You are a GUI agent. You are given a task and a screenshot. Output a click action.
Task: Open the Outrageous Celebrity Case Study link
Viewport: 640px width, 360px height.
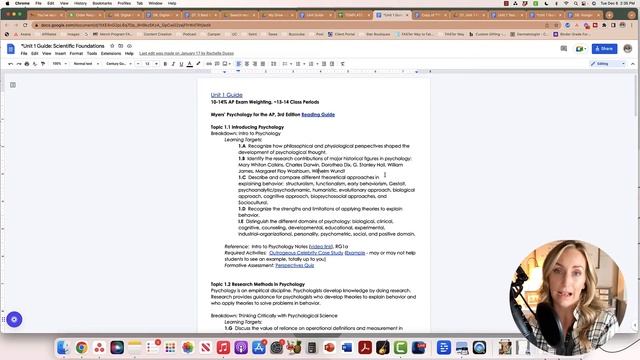click(x=306, y=253)
